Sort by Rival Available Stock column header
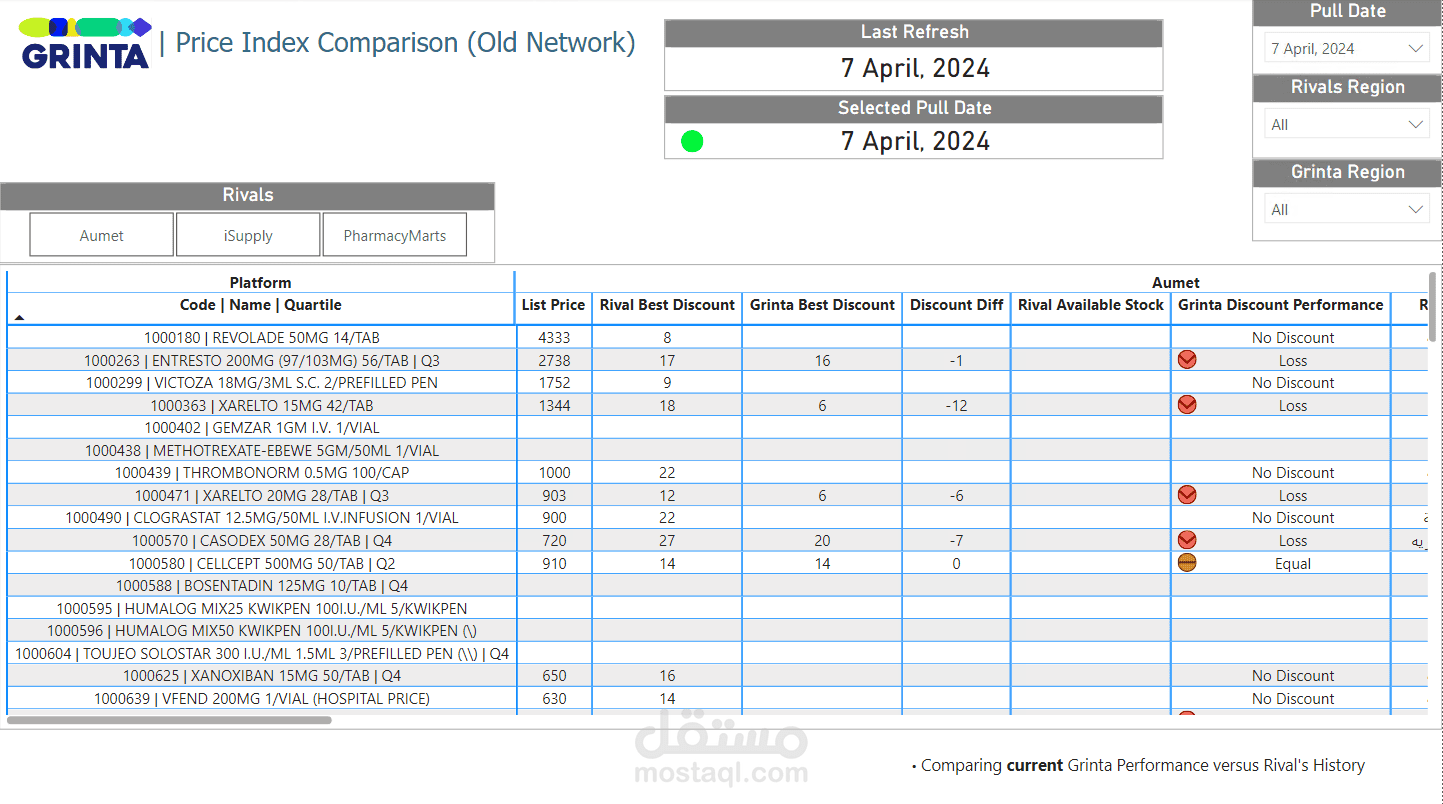 1091,305
